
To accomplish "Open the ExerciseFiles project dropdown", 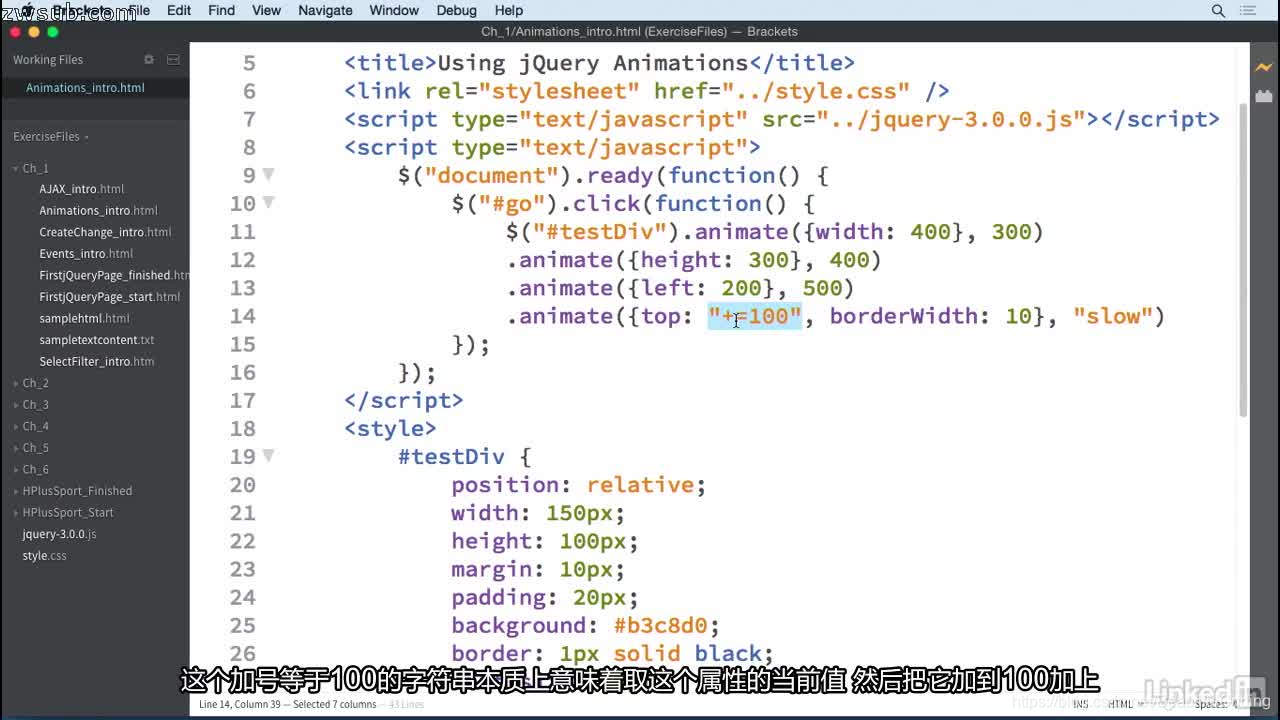I will 51,137.
